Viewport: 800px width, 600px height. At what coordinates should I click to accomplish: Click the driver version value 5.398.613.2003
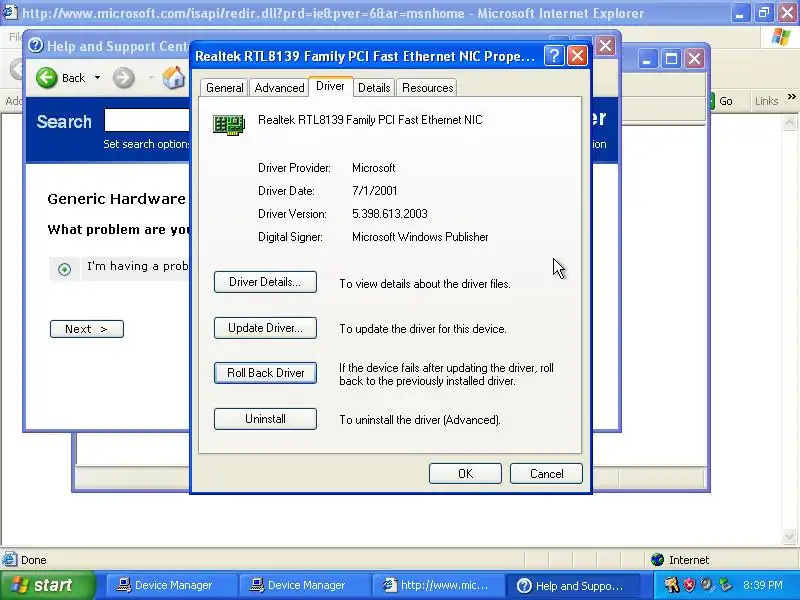pyautogui.click(x=390, y=214)
